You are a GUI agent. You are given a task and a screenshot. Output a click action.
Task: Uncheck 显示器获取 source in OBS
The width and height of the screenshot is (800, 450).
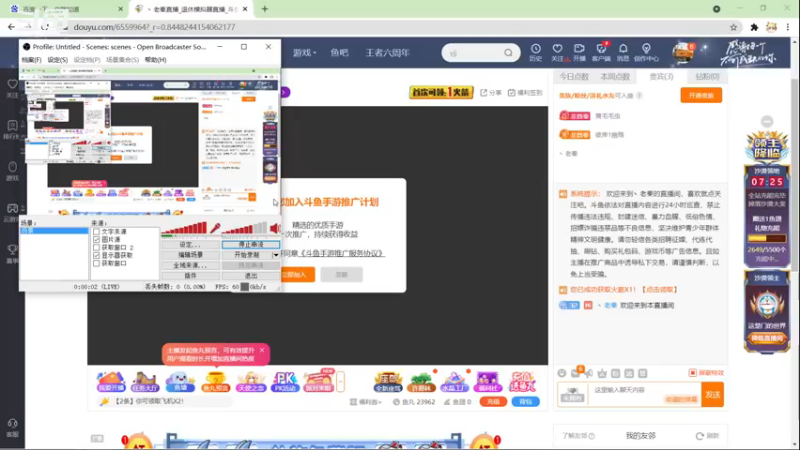coord(96,255)
